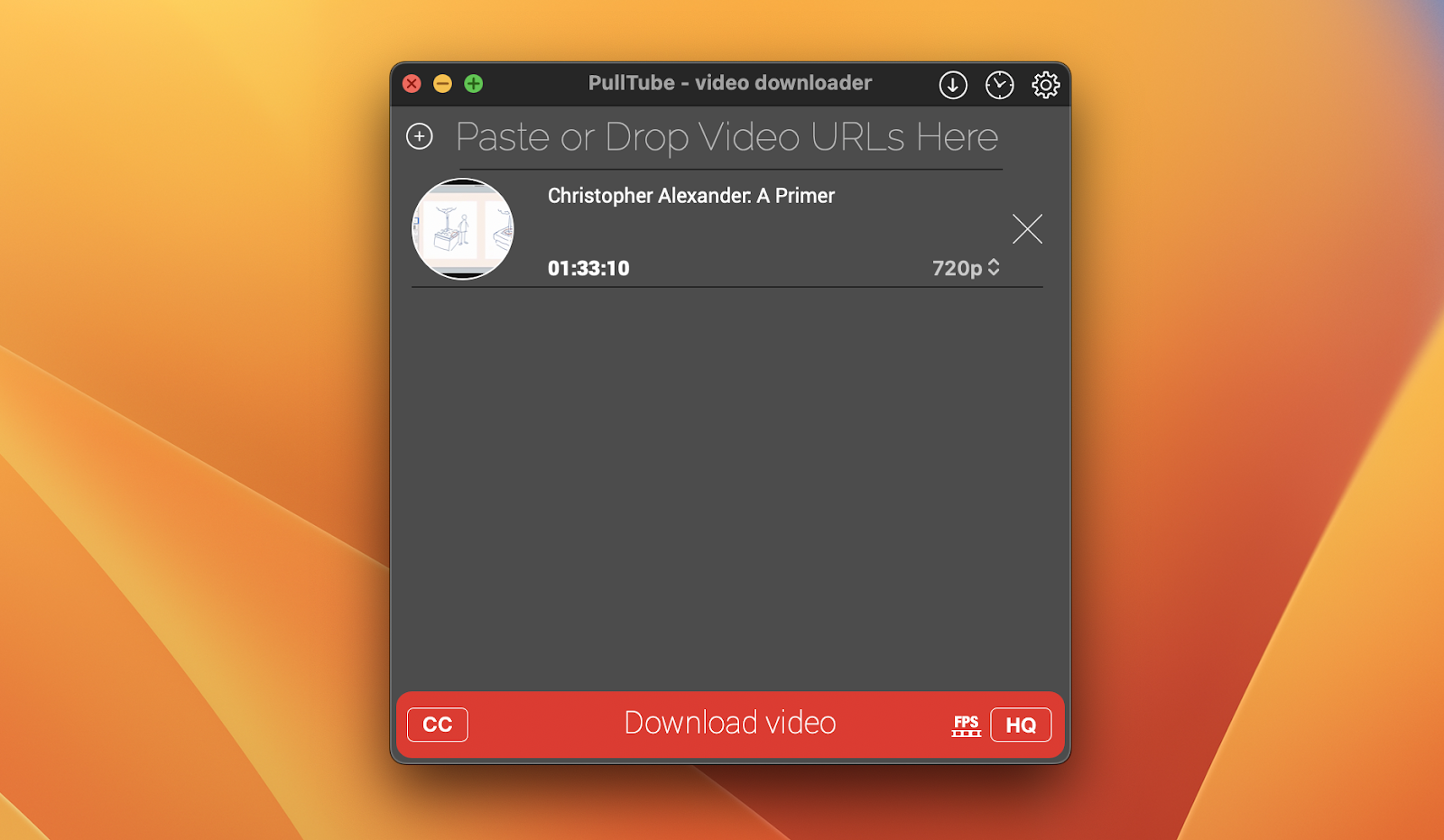The image size is (1444, 840).
Task: Minimize the PullTube window
Action: click(442, 84)
